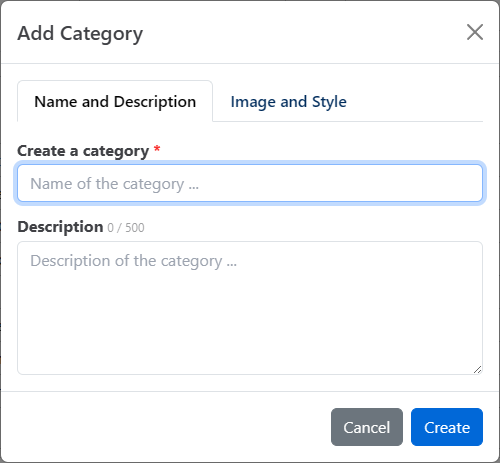The width and height of the screenshot is (500, 463).
Task: Create the new category
Action: click(447, 427)
